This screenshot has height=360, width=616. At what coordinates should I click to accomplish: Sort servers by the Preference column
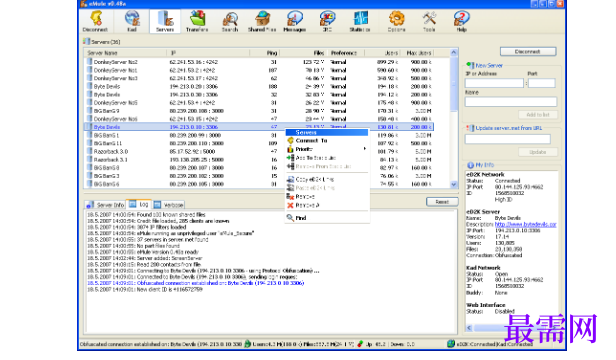pyautogui.click(x=345, y=53)
